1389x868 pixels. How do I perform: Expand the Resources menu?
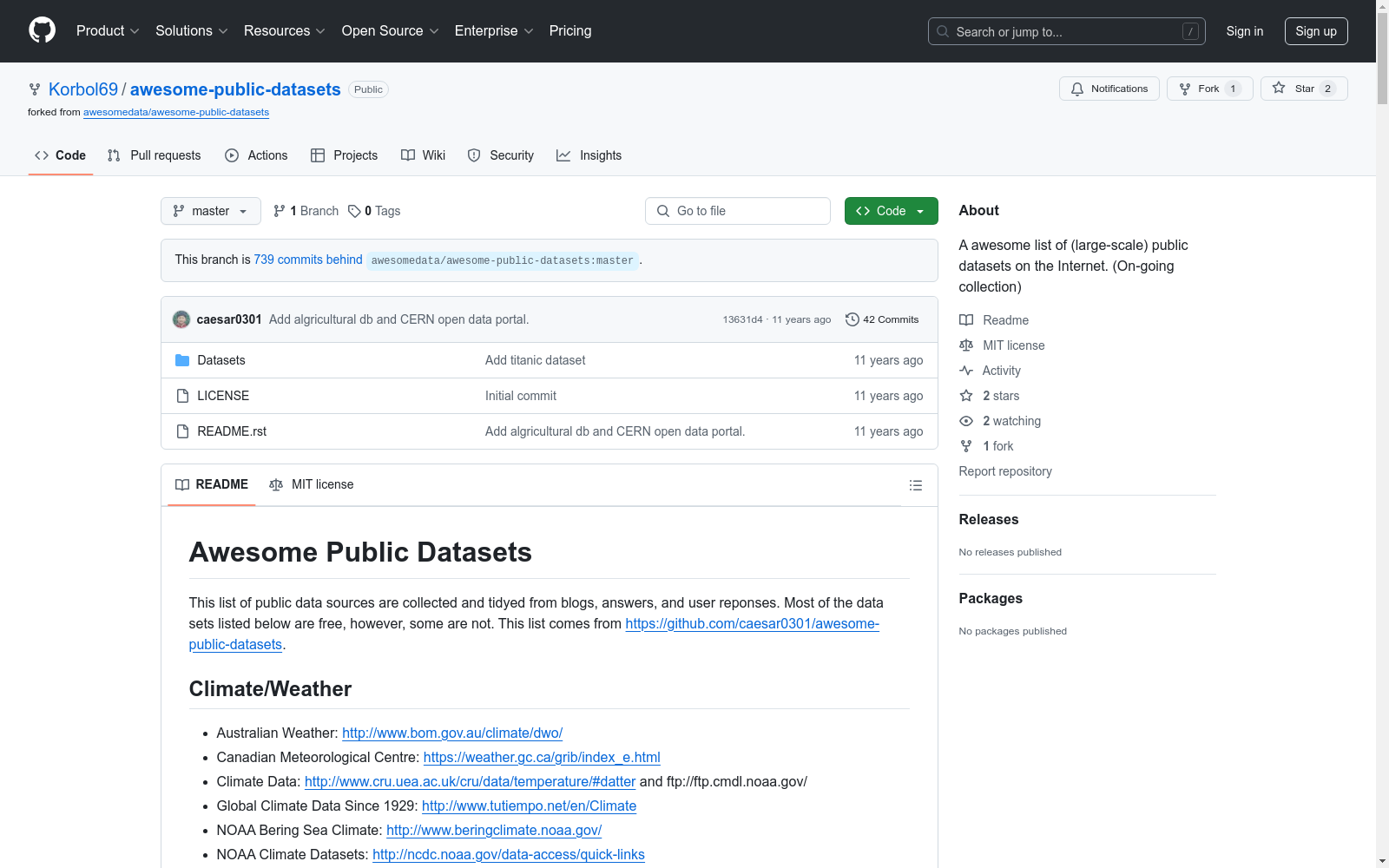point(285,30)
